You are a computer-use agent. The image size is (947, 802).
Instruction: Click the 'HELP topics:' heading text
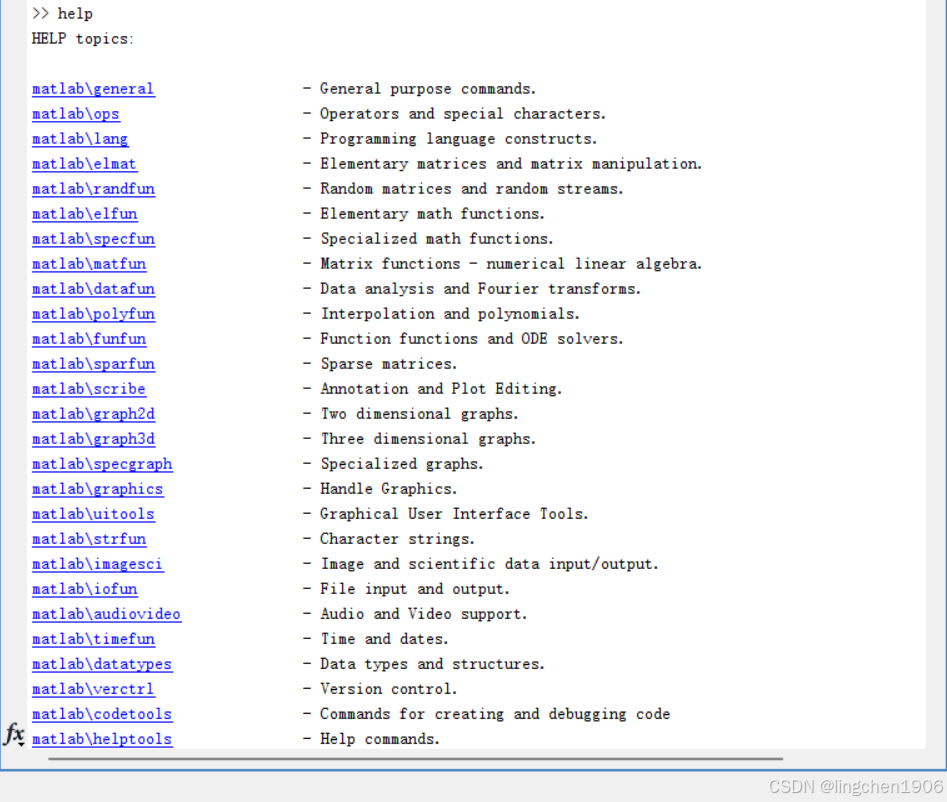82,39
